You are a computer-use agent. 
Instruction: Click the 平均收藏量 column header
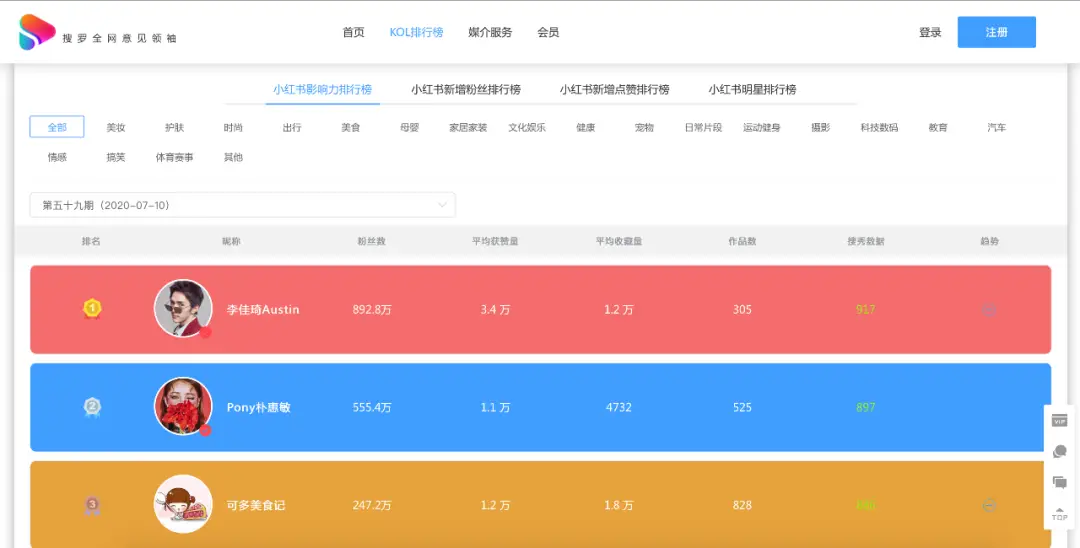[619, 242]
